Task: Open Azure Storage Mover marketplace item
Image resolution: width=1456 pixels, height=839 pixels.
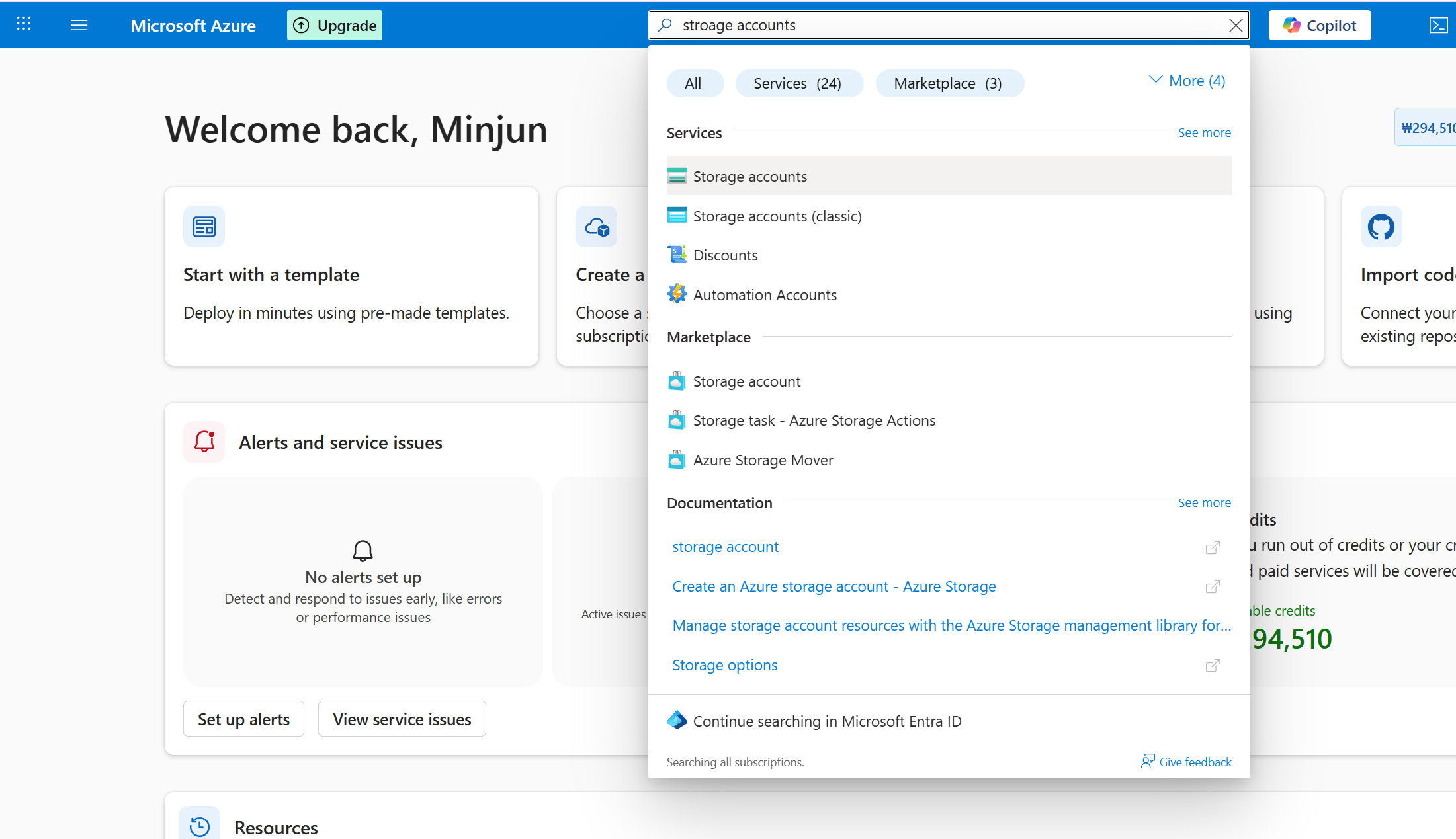Action: 763,460
